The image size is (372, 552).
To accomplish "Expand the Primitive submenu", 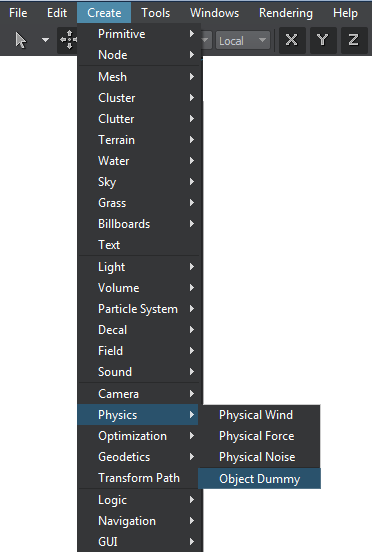I will [x=139, y=34].
